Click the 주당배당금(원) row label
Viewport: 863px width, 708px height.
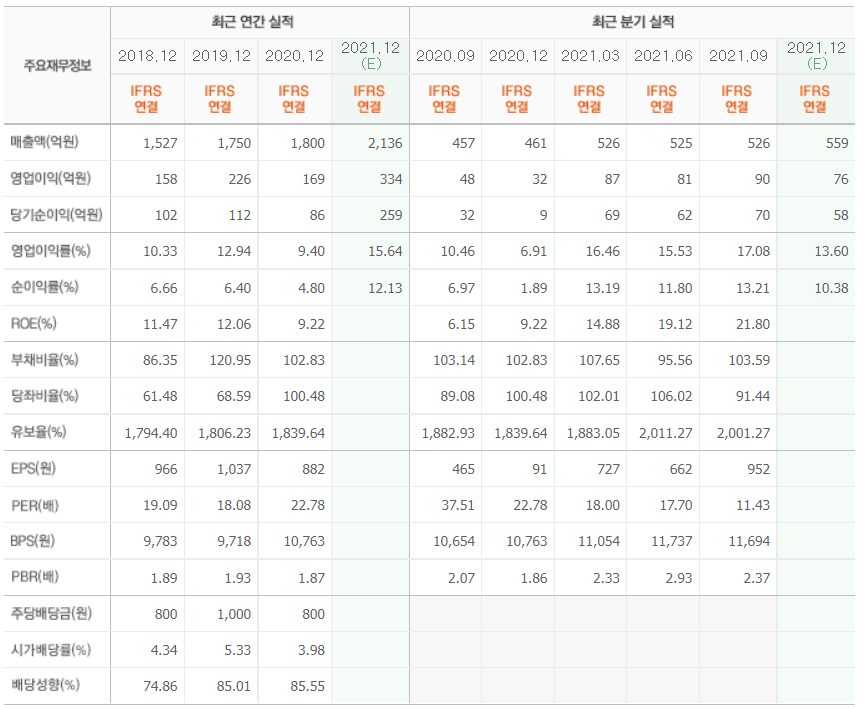click(51, 613)
